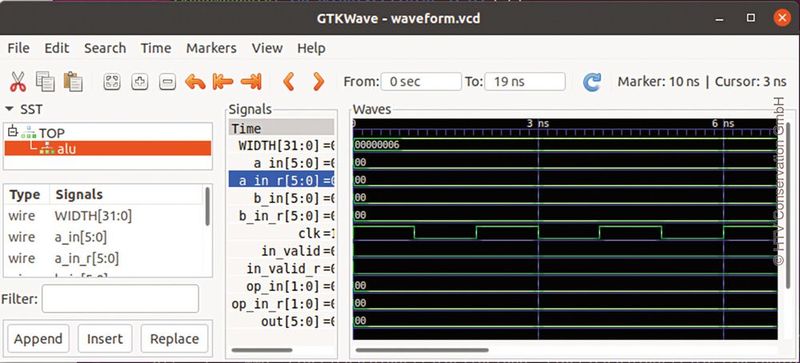The image size is (800, 363).
Task: Click the Reload waveform icon
Action: pyautogui.click(x=592, y=82)
